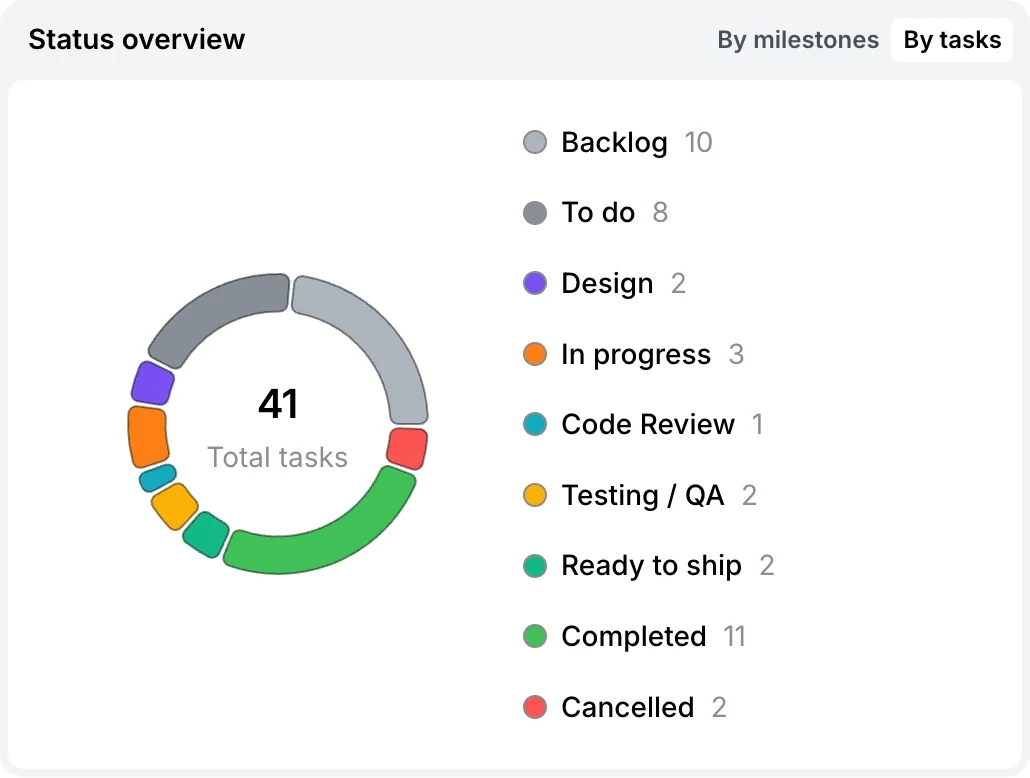Click the Completed count of 11
1030x778 pixels.
click(x=734, y=637)
